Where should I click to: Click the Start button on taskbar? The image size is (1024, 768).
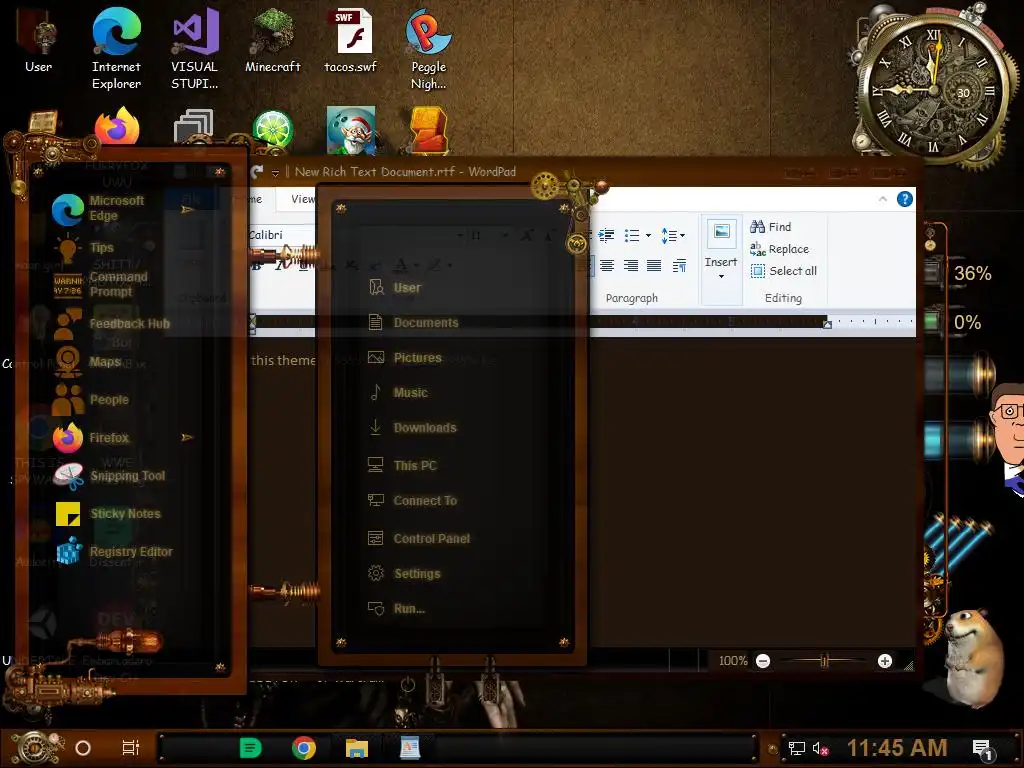coord(36,747)
